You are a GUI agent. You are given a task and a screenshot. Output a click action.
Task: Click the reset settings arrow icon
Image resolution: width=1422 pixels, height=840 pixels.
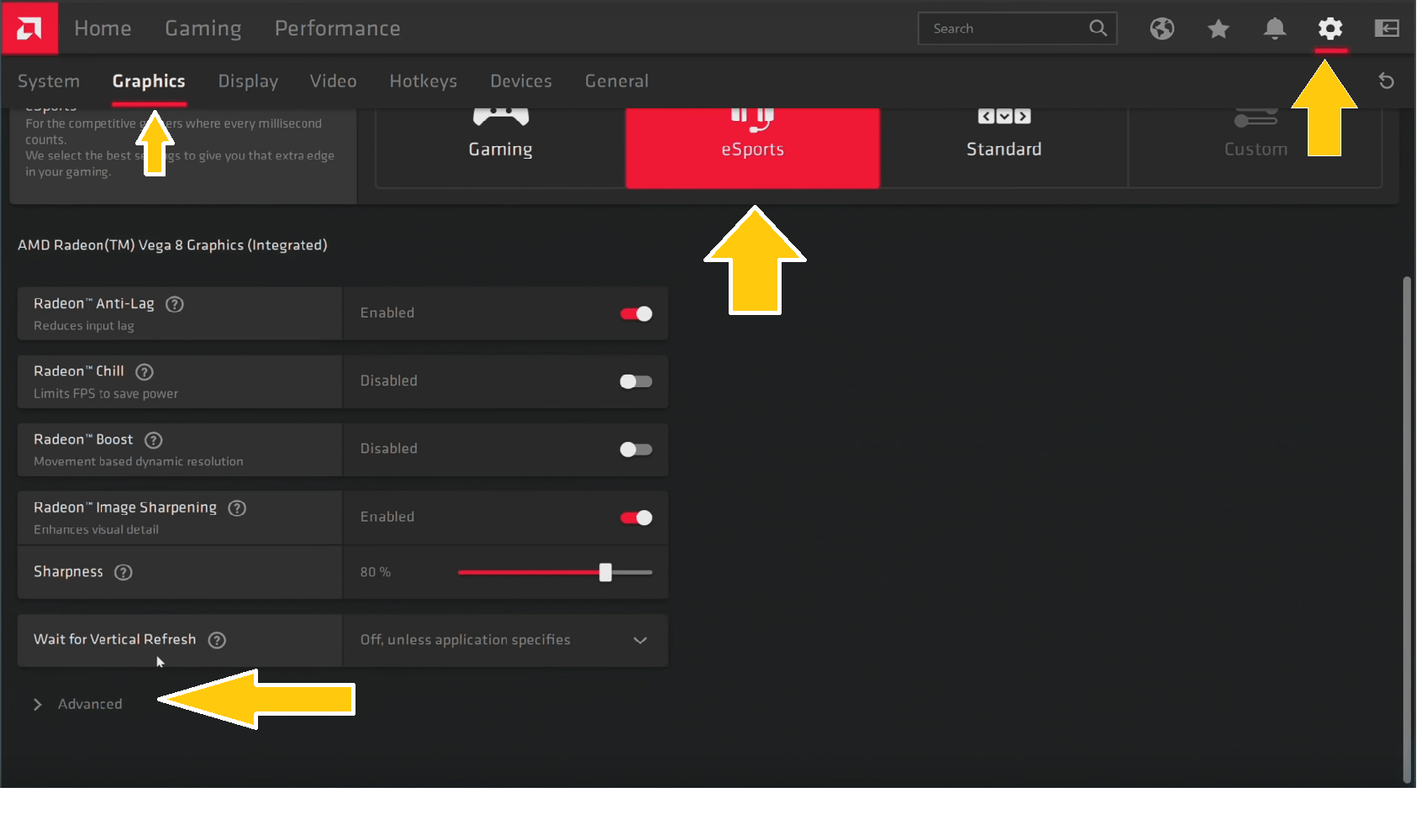[x=1387, y=81]
